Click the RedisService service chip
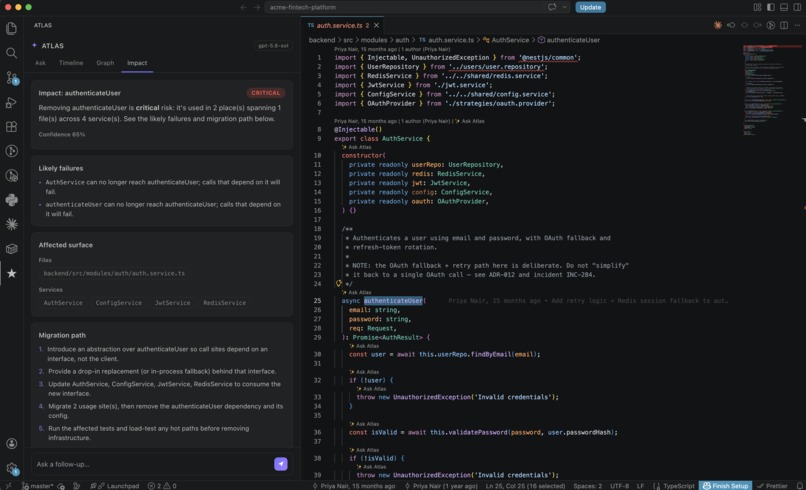The height and width of the screenshot is (490, 806). pos(224,303)
